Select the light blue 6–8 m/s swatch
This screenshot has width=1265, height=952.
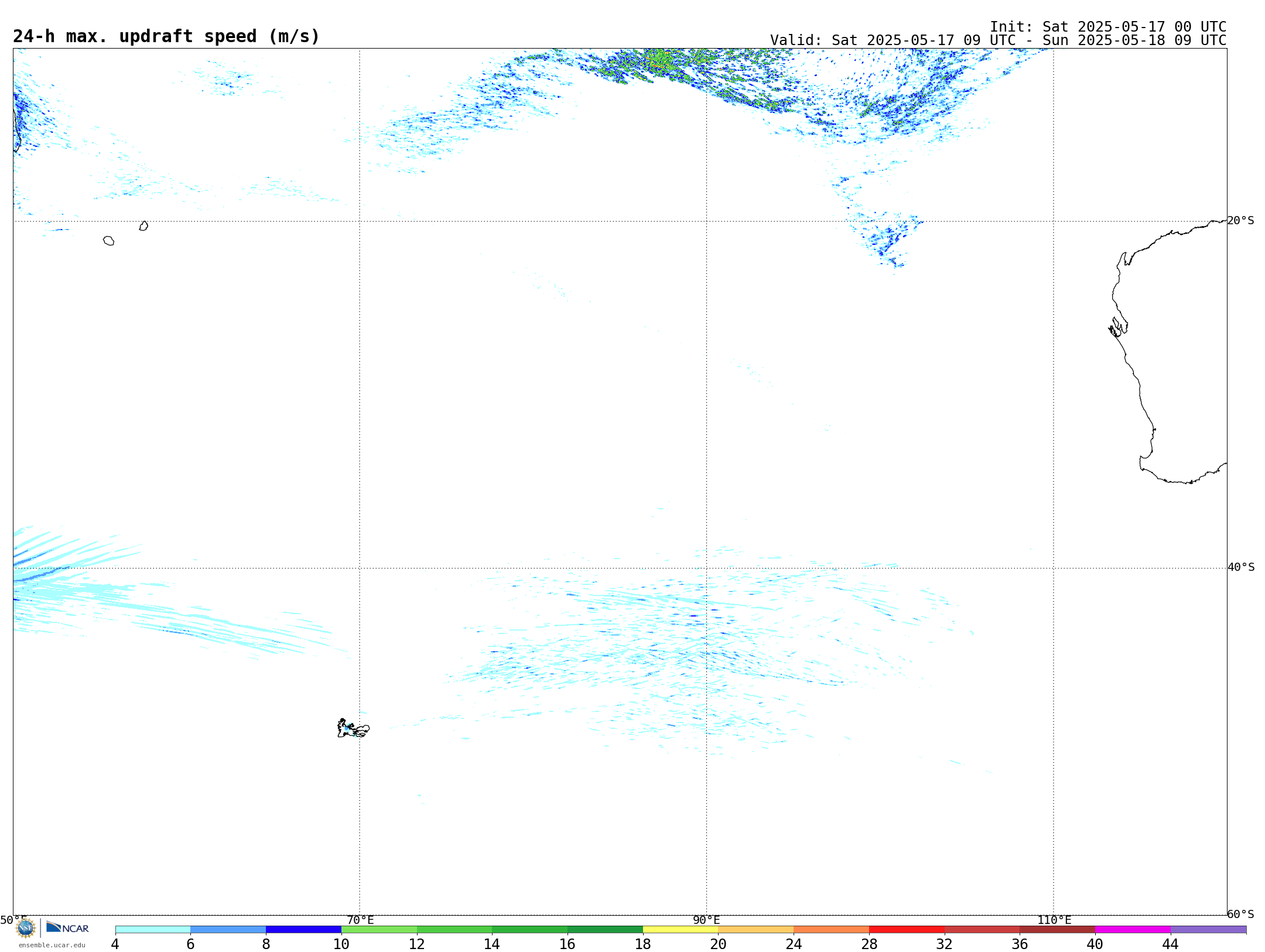pyautogui.click(x=228, y=929)
